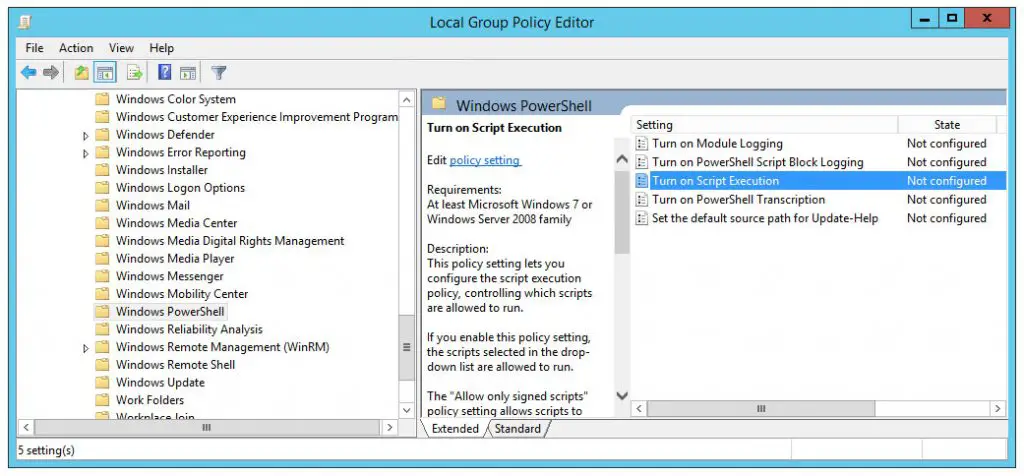Click the Windows Mail folder icon
This screenshot has height=476, width=1024.
coord(102,205)
